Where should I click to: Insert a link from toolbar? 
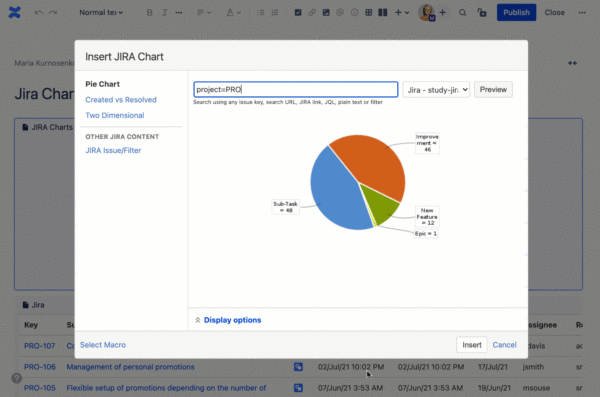[x=312, y=13]
